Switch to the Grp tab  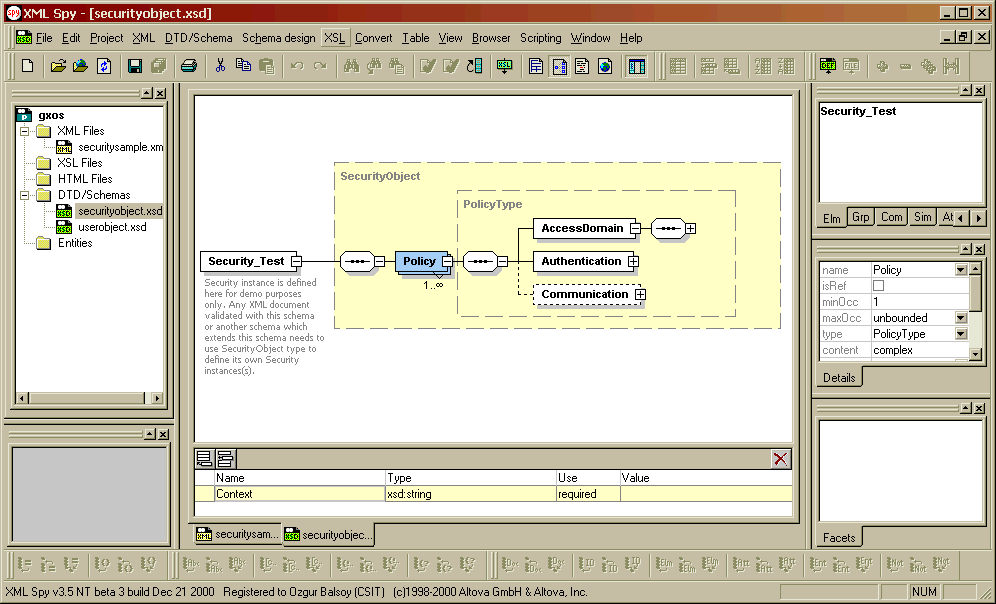click(x=861, y=217)
